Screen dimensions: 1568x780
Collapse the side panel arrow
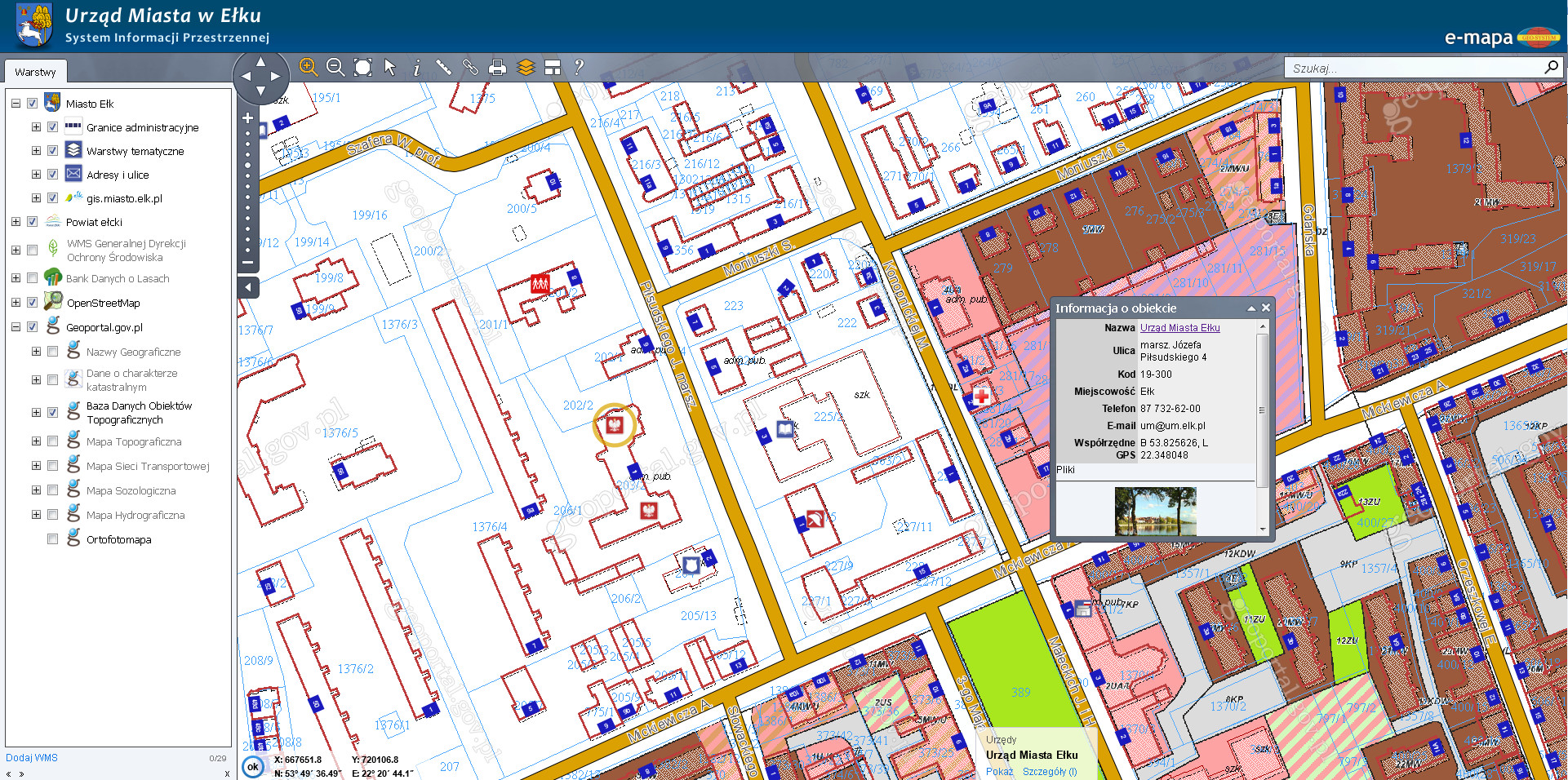coord(248,287)
